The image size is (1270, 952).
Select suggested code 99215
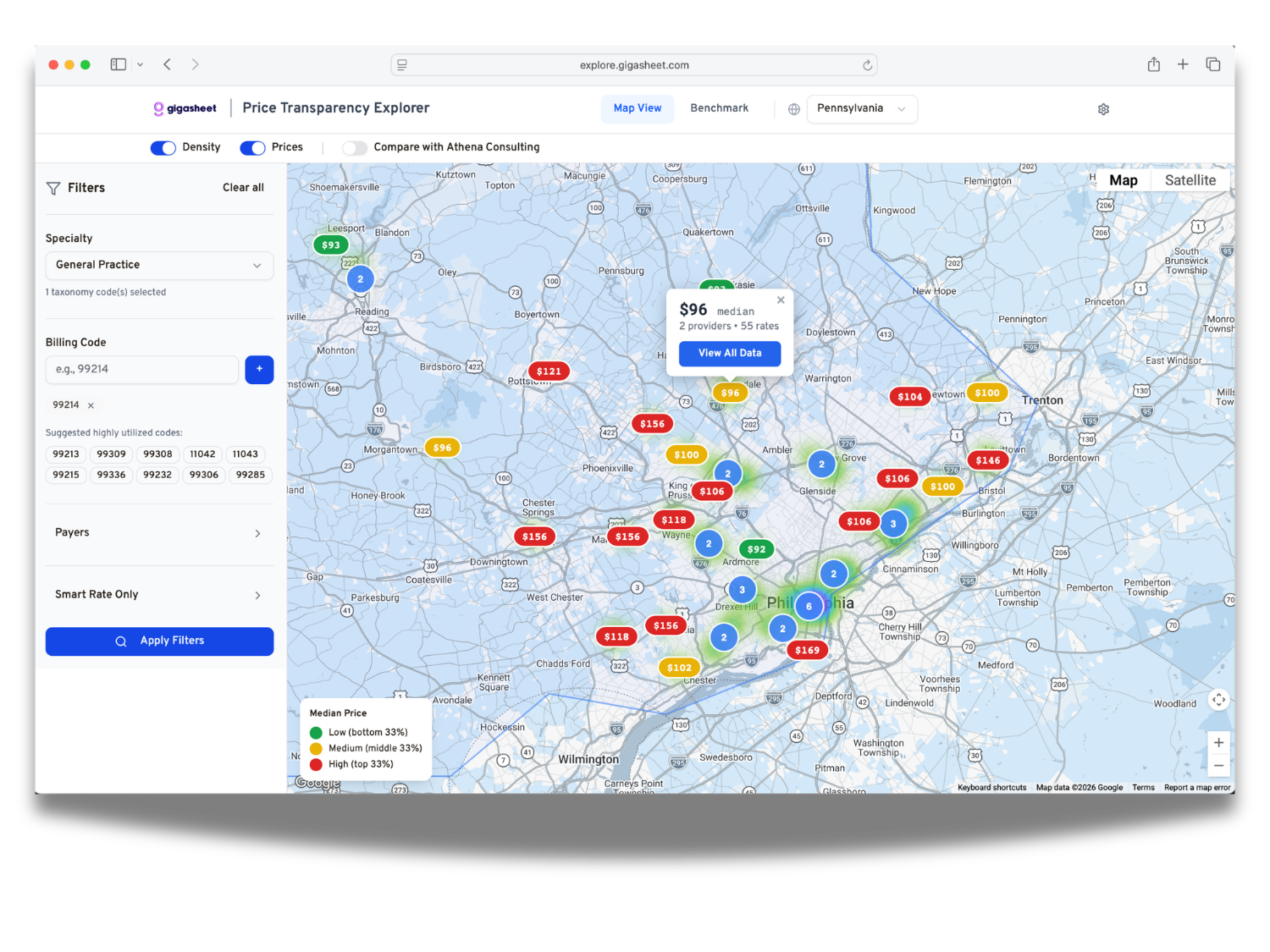coord(66,475)
